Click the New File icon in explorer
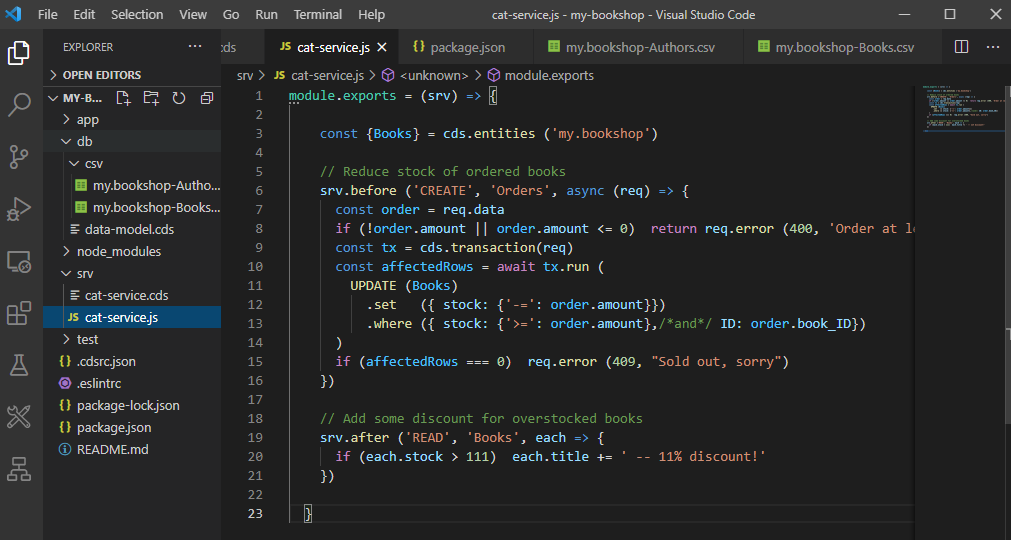Viewport: 1011px width, 540px height. coord(123,98)
